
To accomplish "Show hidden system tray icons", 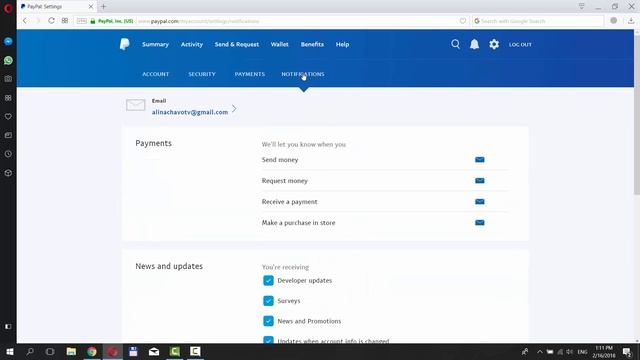I will coord(540,352).
